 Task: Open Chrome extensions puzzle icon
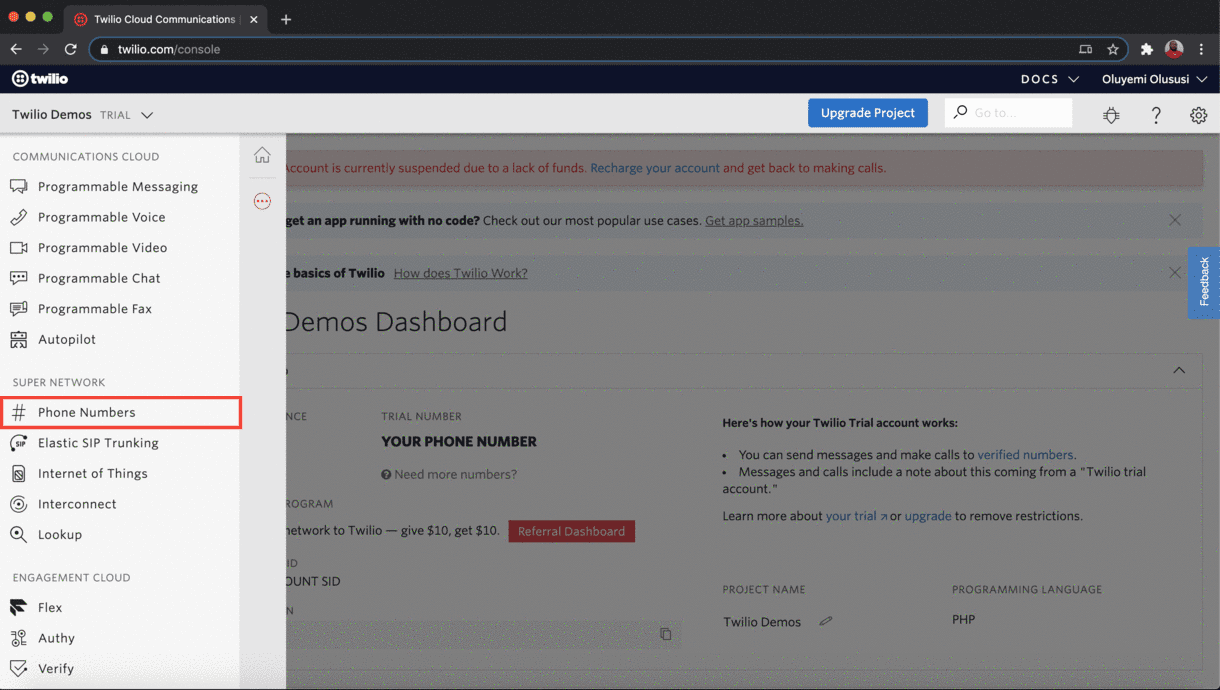1147,49
